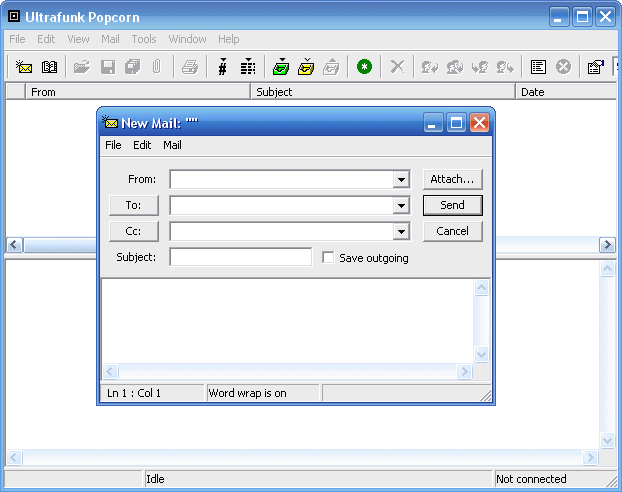Click the To: address button

133,205
